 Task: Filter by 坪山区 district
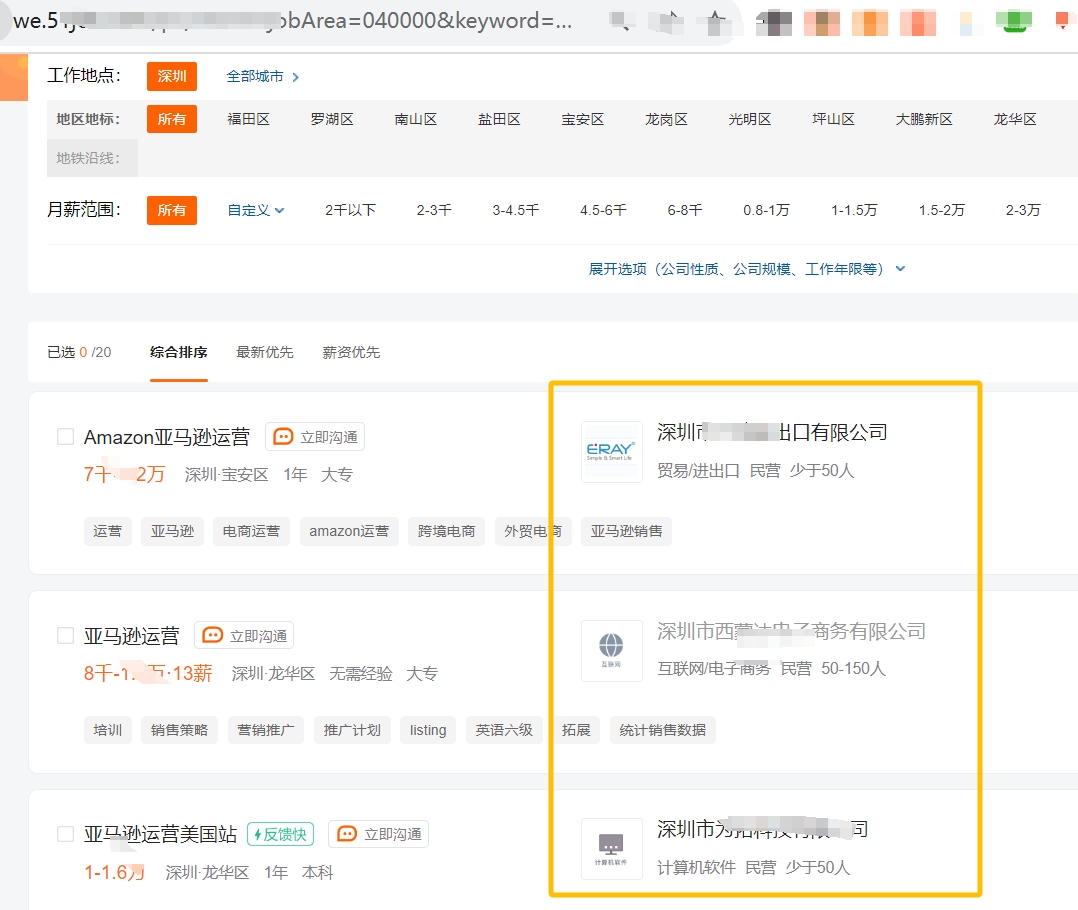coord(833,119)
